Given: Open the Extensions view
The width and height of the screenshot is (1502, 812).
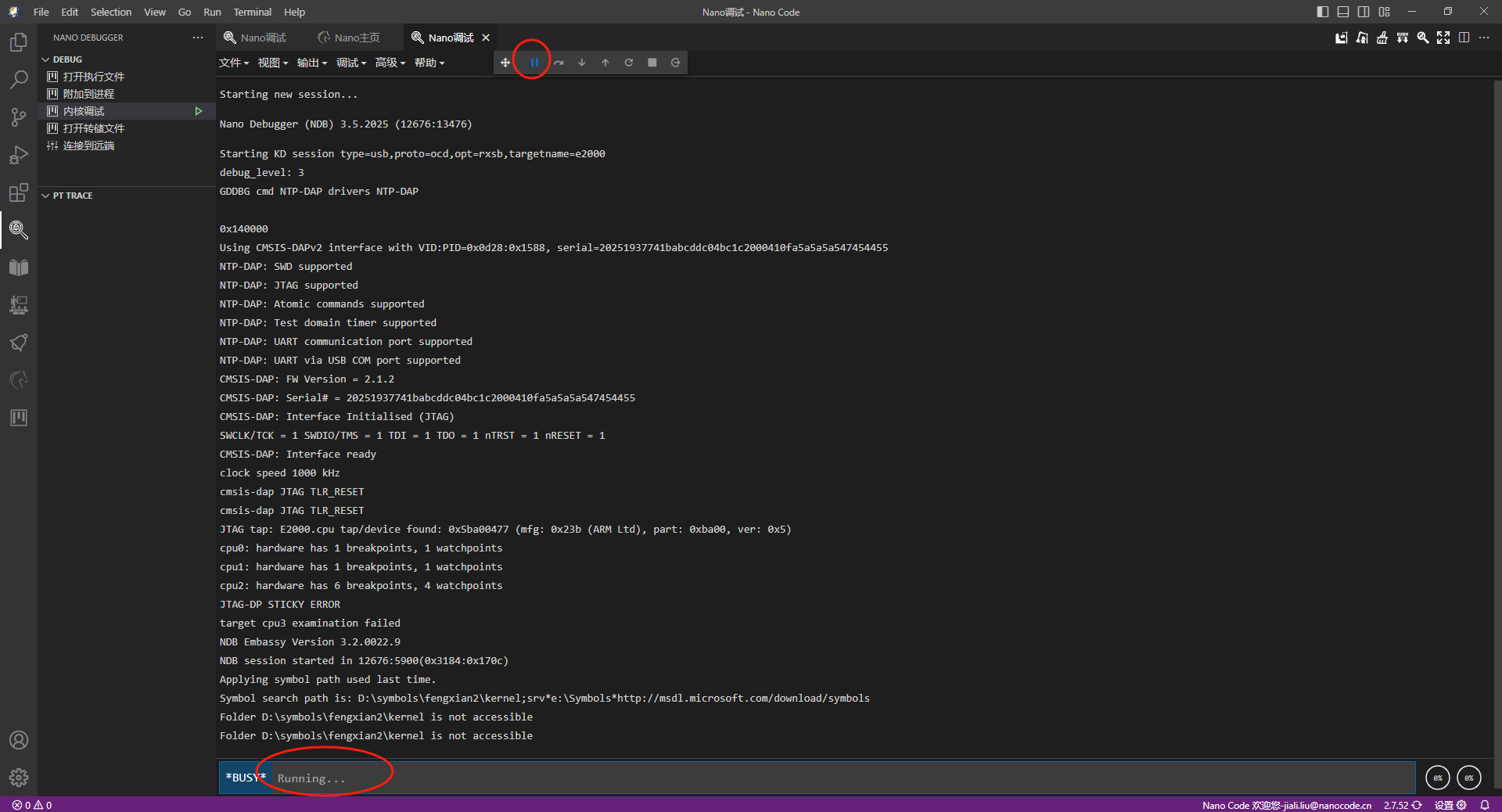Looking at the screenshot, I should pos(19,192).
